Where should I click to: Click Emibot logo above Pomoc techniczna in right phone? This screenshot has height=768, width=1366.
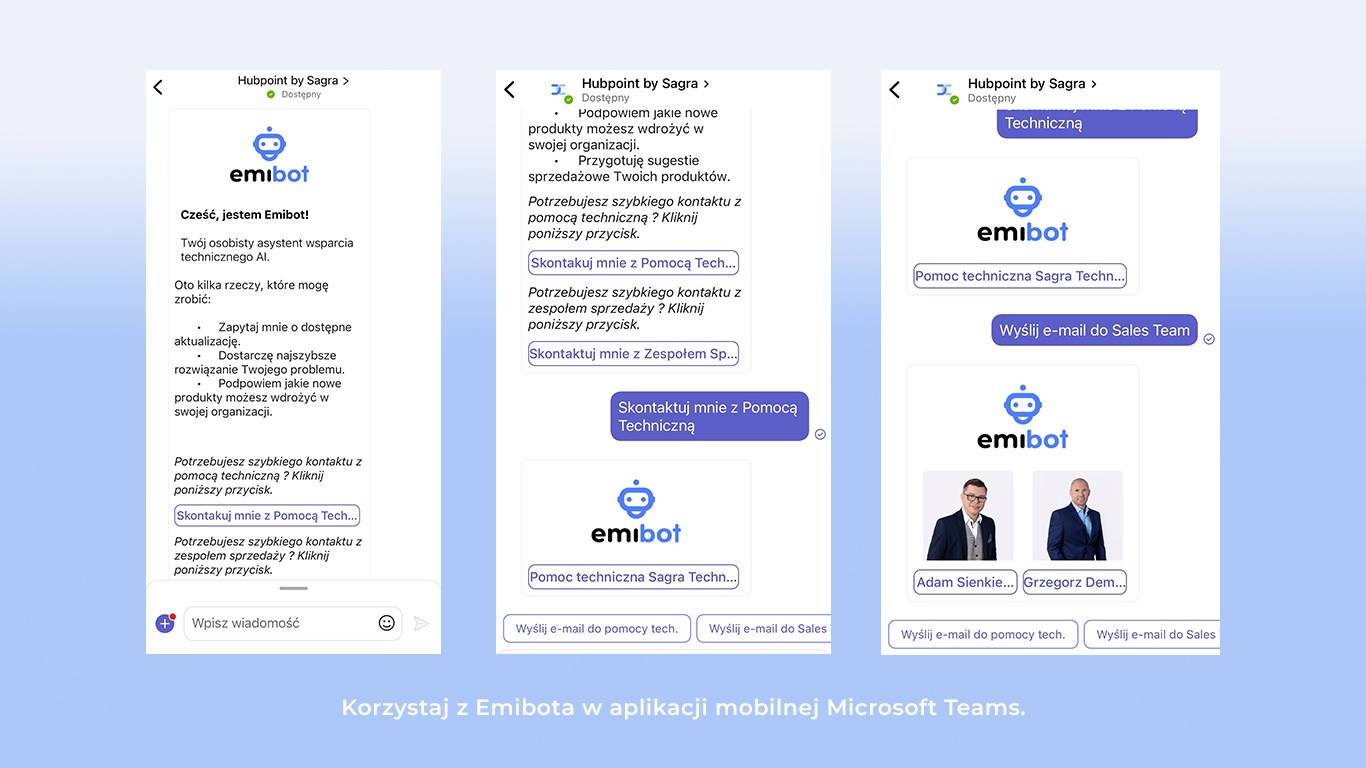tap(1022, 210)
